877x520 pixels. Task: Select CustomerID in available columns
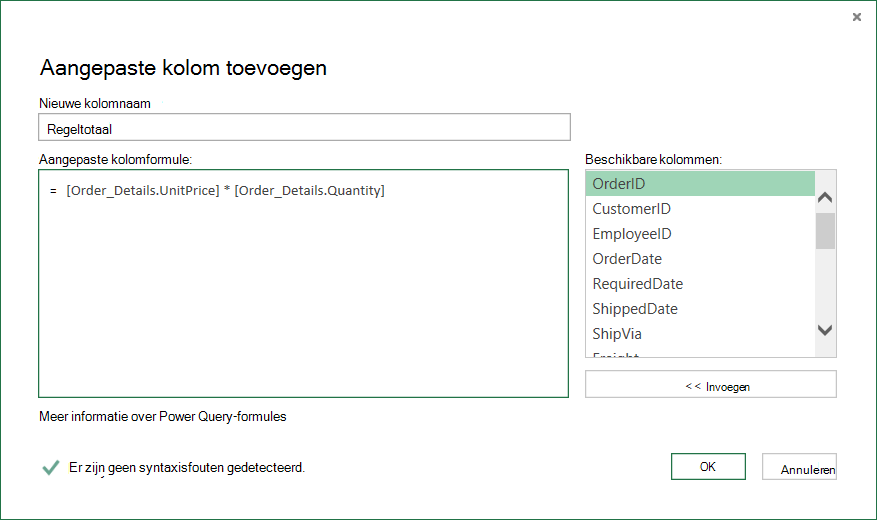coord(700,209)
